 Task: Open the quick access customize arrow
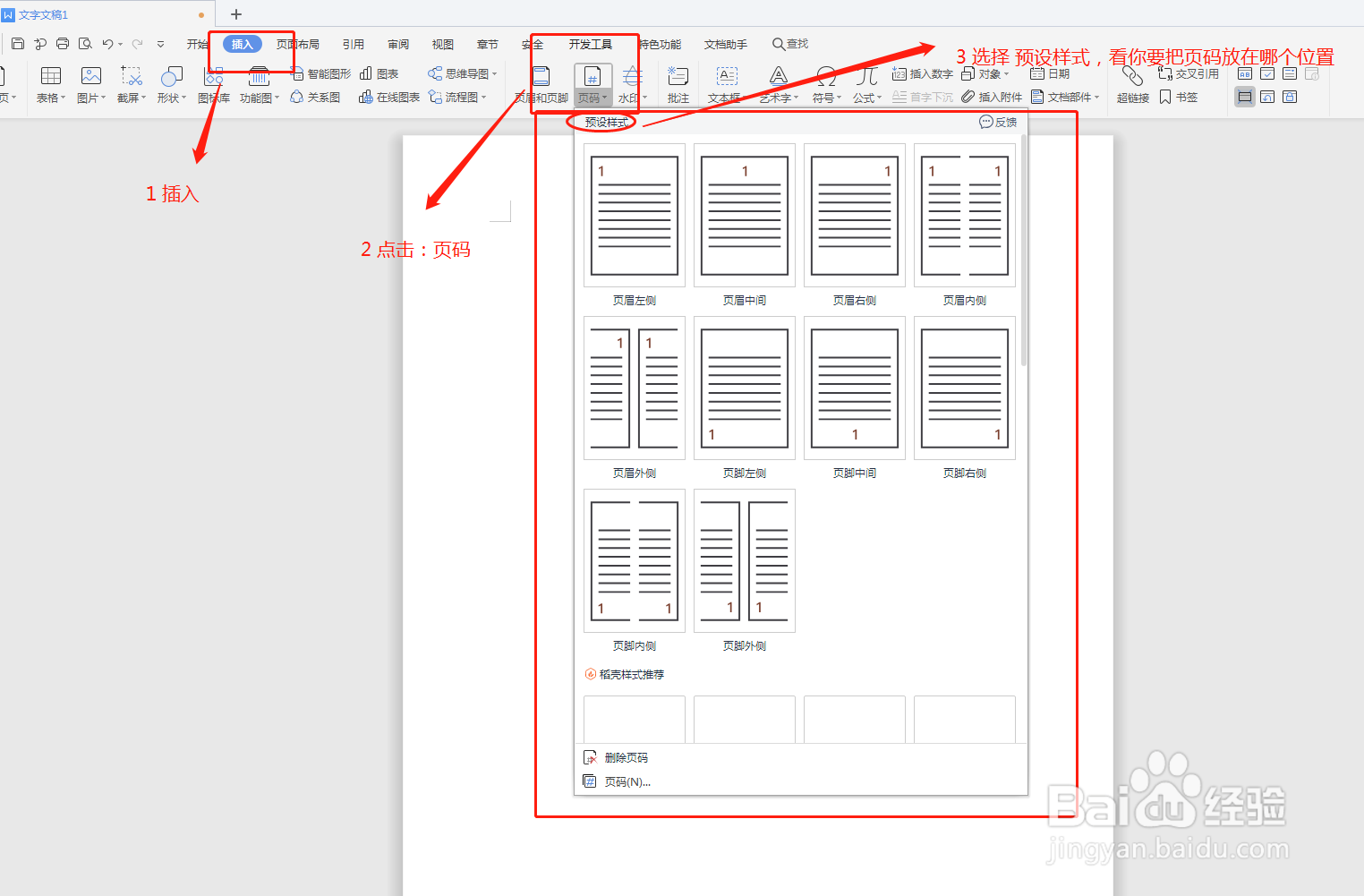[x=160, y=43]
